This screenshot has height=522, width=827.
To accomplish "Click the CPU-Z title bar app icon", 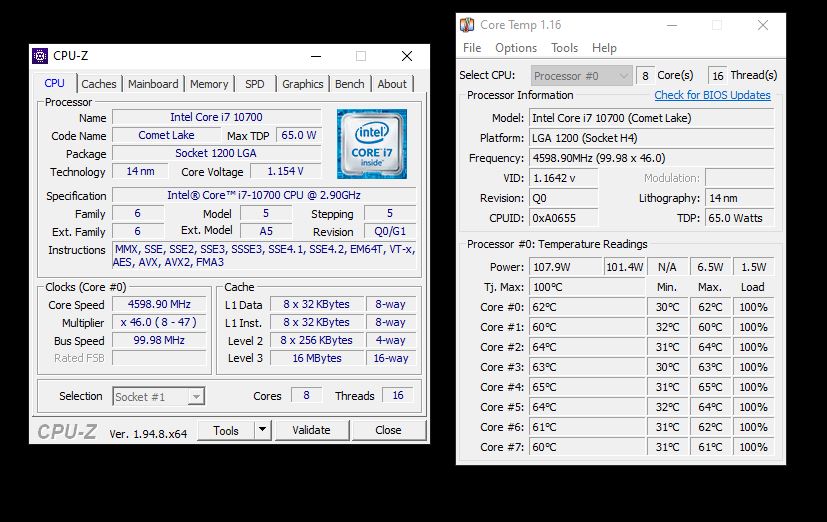I will point(40,56).
